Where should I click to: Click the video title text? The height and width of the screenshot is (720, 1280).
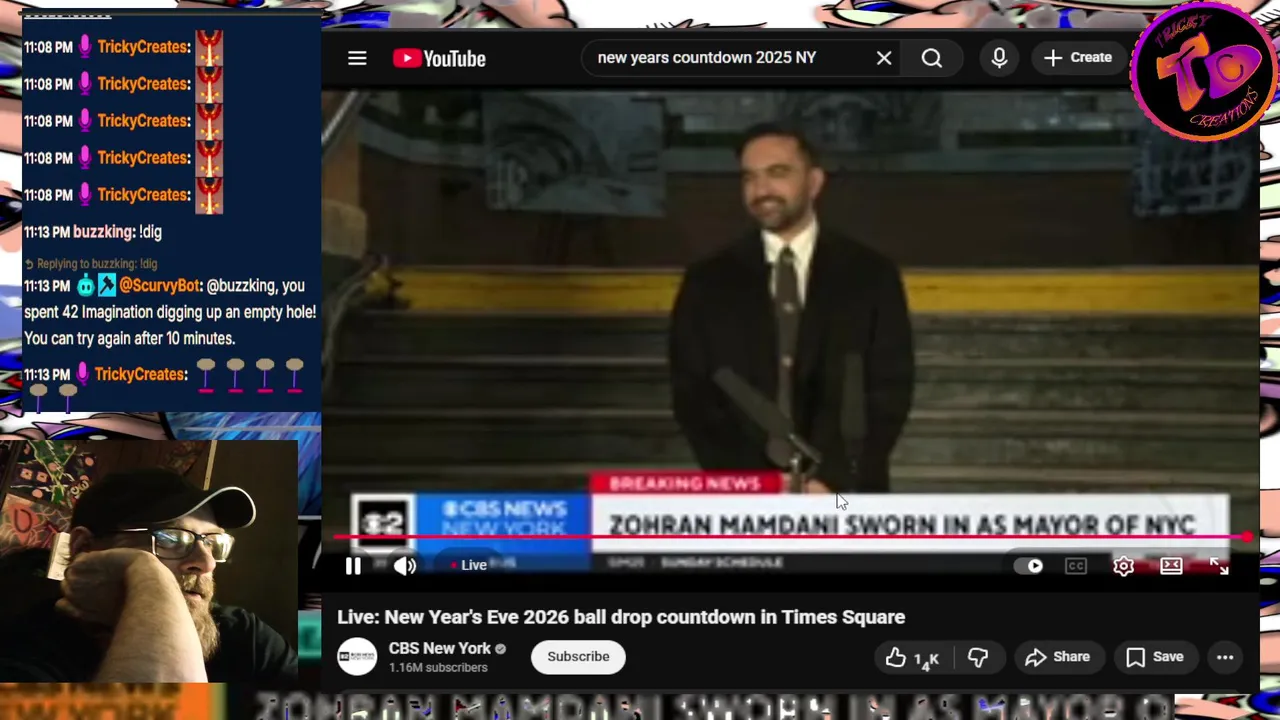tap(621, 617)
